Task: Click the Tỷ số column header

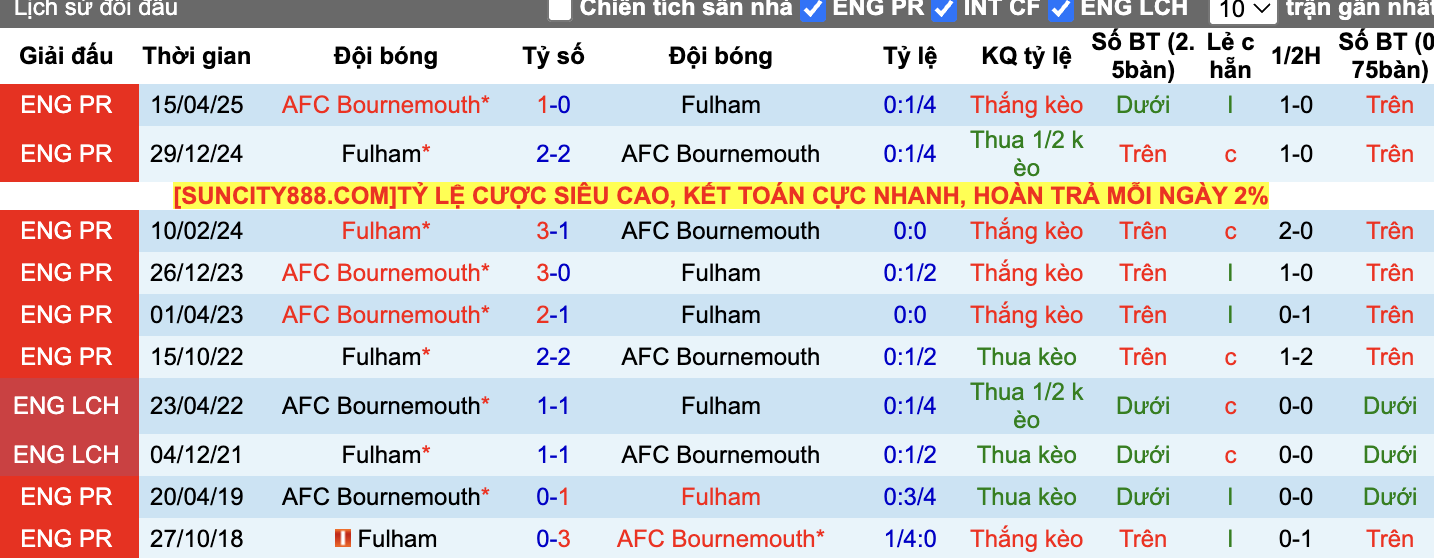Action: [x=553, y=56]
